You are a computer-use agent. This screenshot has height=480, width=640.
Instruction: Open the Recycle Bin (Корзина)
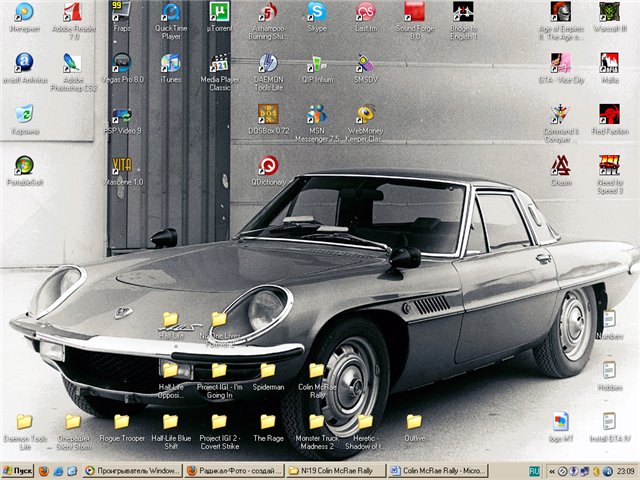coord(23,114)
